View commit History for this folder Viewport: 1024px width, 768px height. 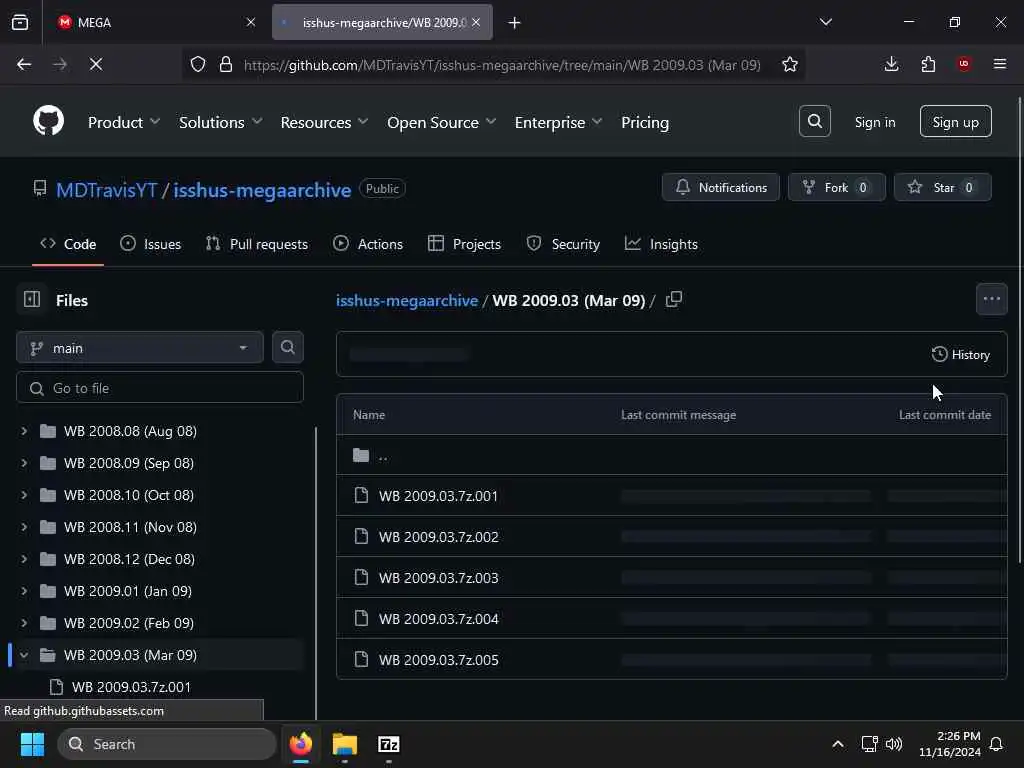960,355
